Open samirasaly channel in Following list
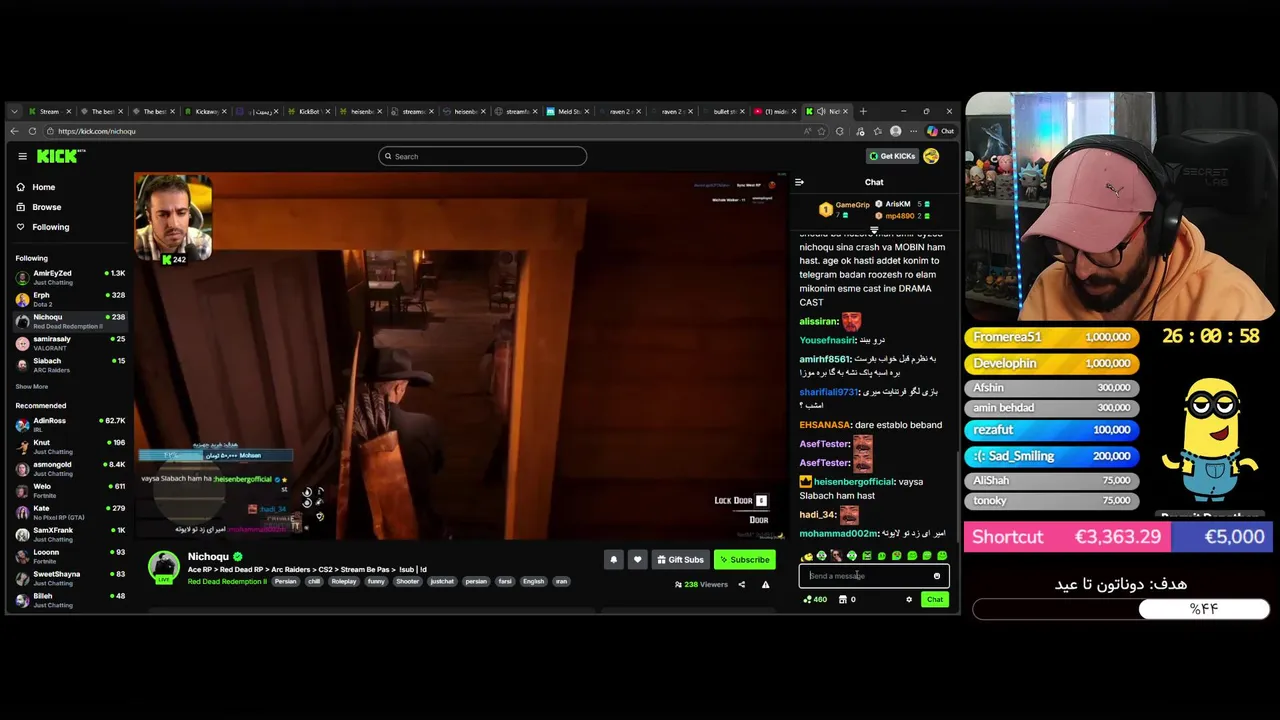The width and height of the screenshot is (1280, 720). pyautogui.click(x=70, y=343)
